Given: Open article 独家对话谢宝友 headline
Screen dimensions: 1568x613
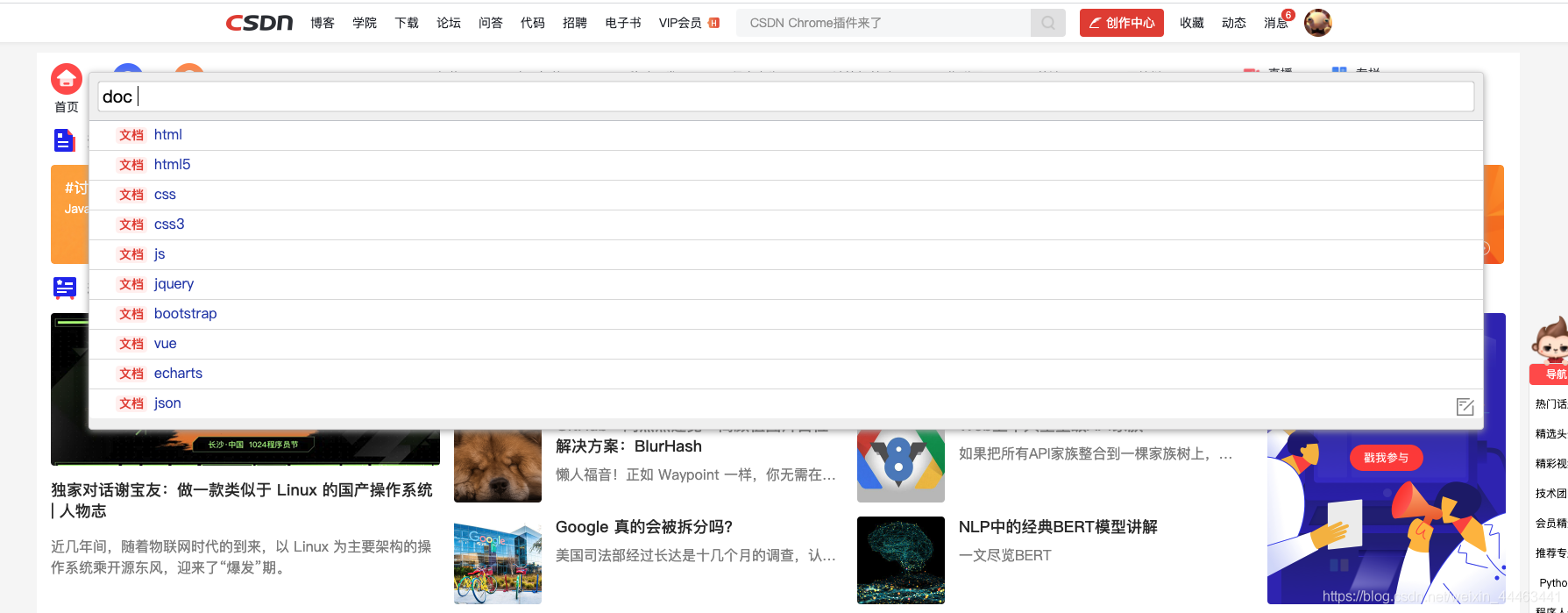Looking at the screenshot, I should click(x=242, y=501).
